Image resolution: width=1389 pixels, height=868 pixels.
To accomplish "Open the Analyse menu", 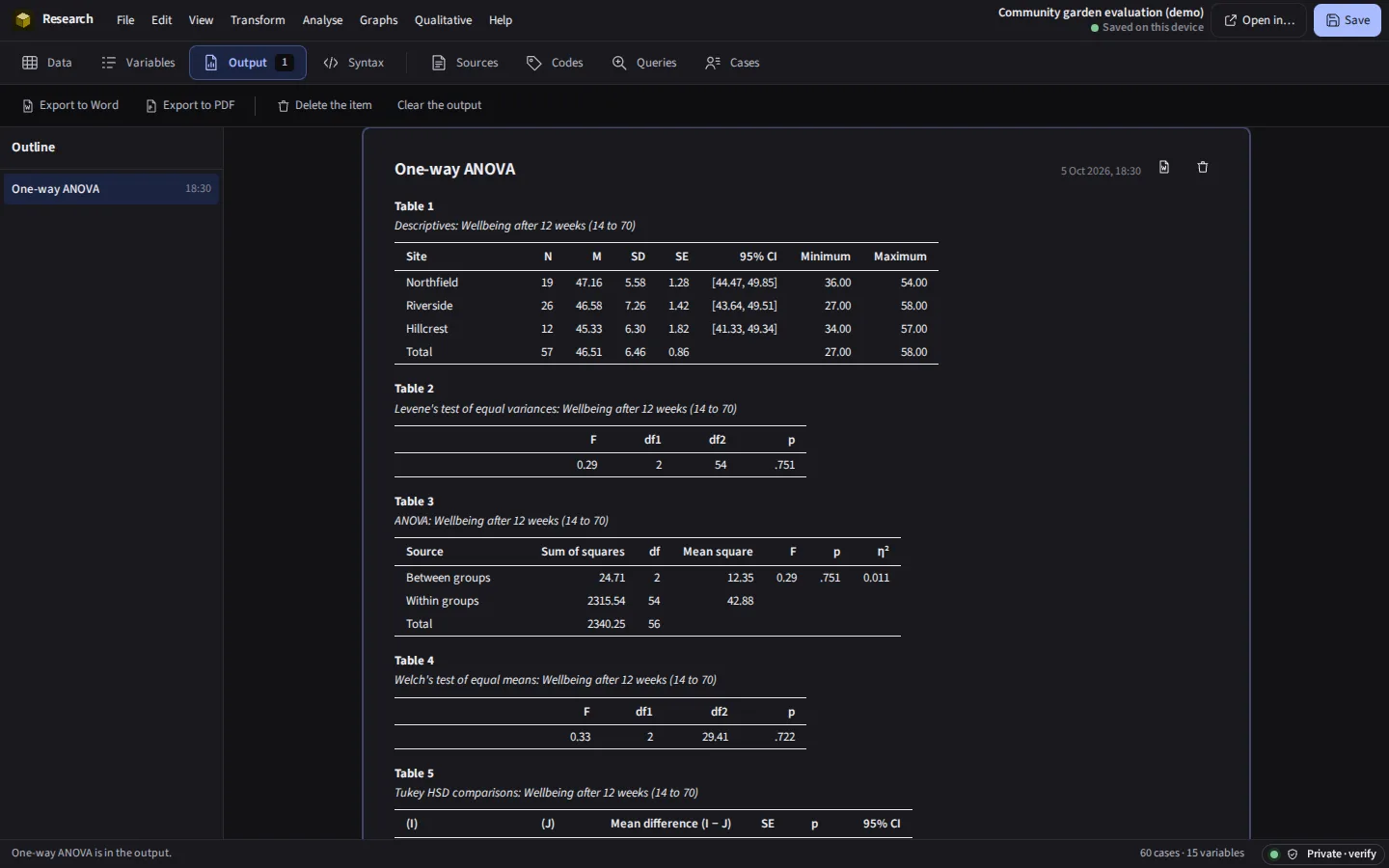I will coord(322,20).
